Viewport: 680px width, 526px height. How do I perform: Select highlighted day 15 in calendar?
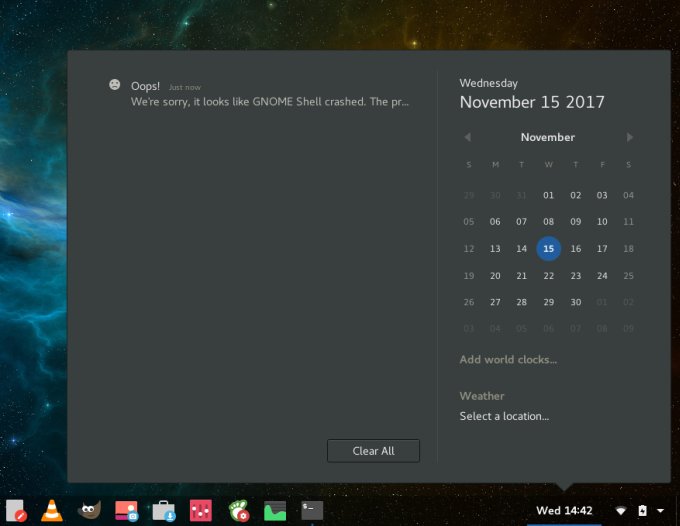(549, 248)
